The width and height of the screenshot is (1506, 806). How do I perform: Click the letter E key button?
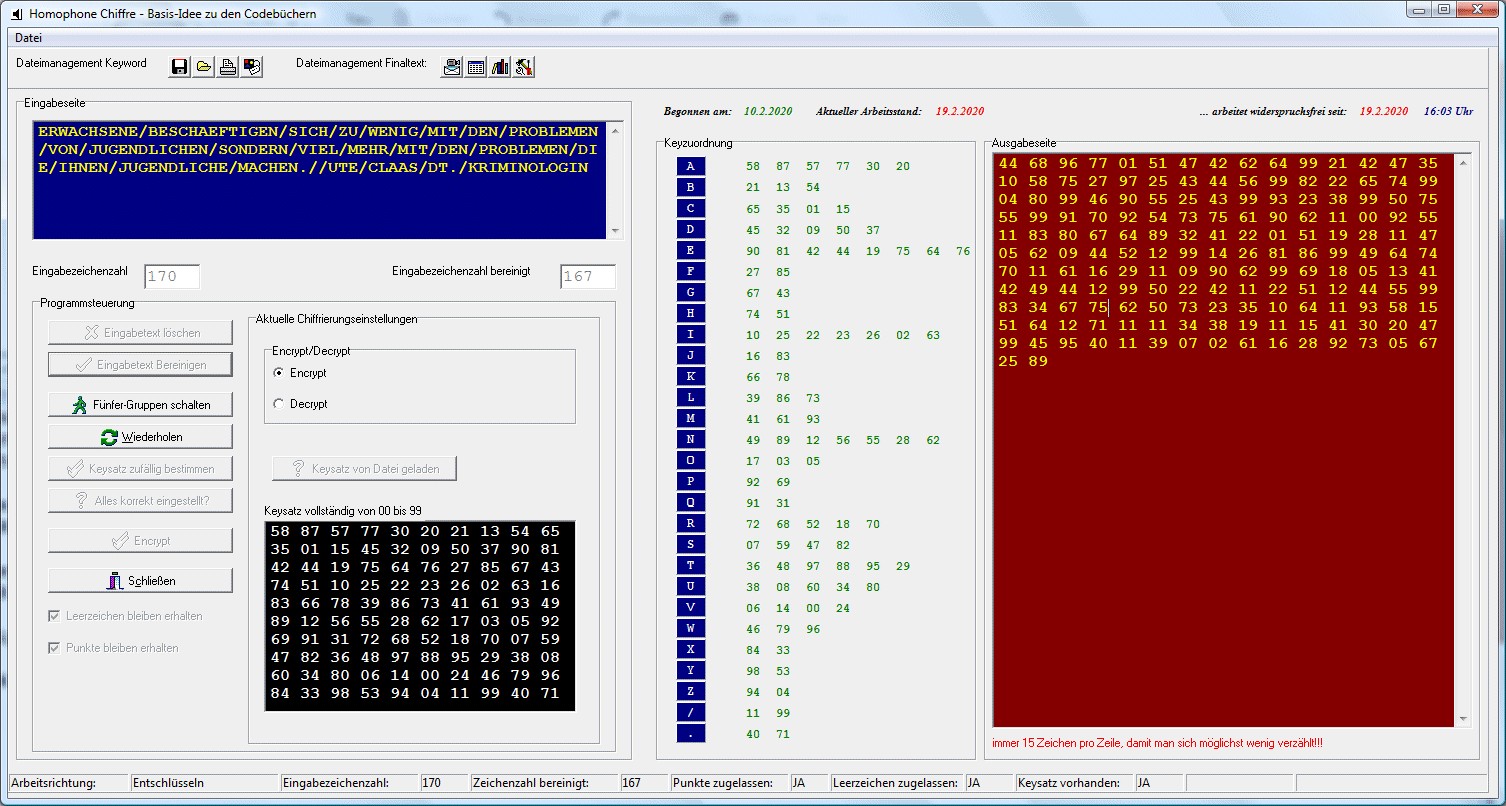[690, 250]
